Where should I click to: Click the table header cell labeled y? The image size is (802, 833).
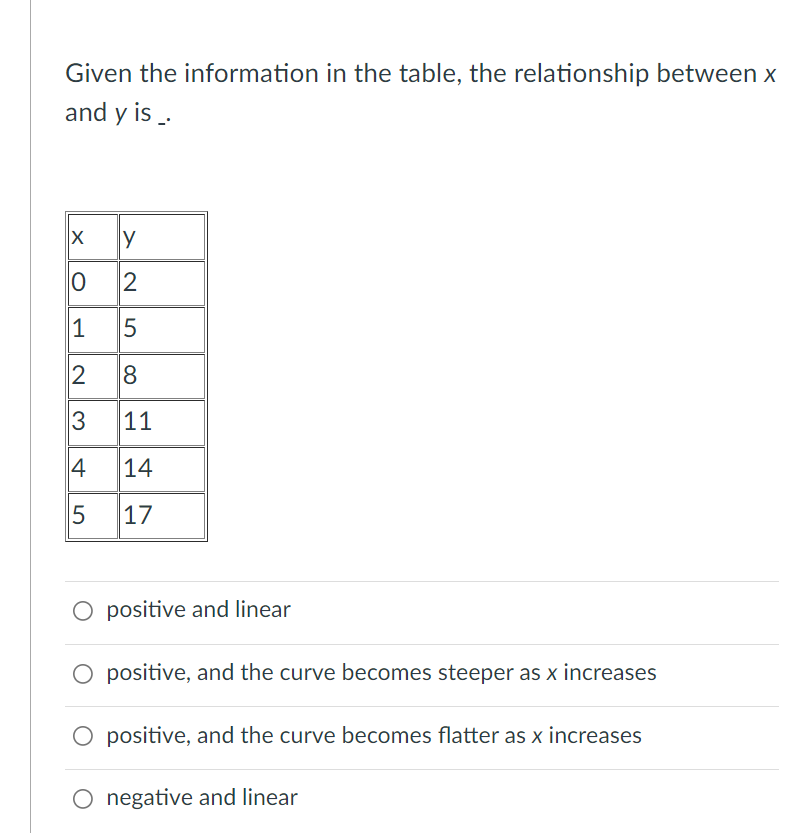162,236
